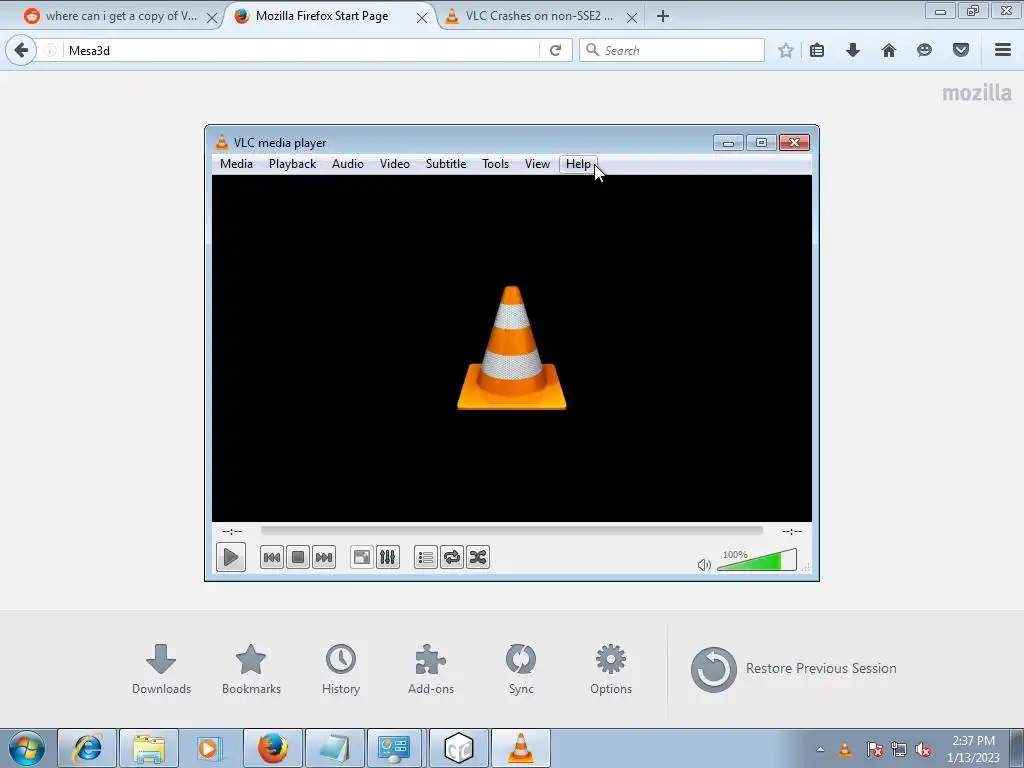
Task: Open VLC Playback menu
Action: tap(293, 164)
